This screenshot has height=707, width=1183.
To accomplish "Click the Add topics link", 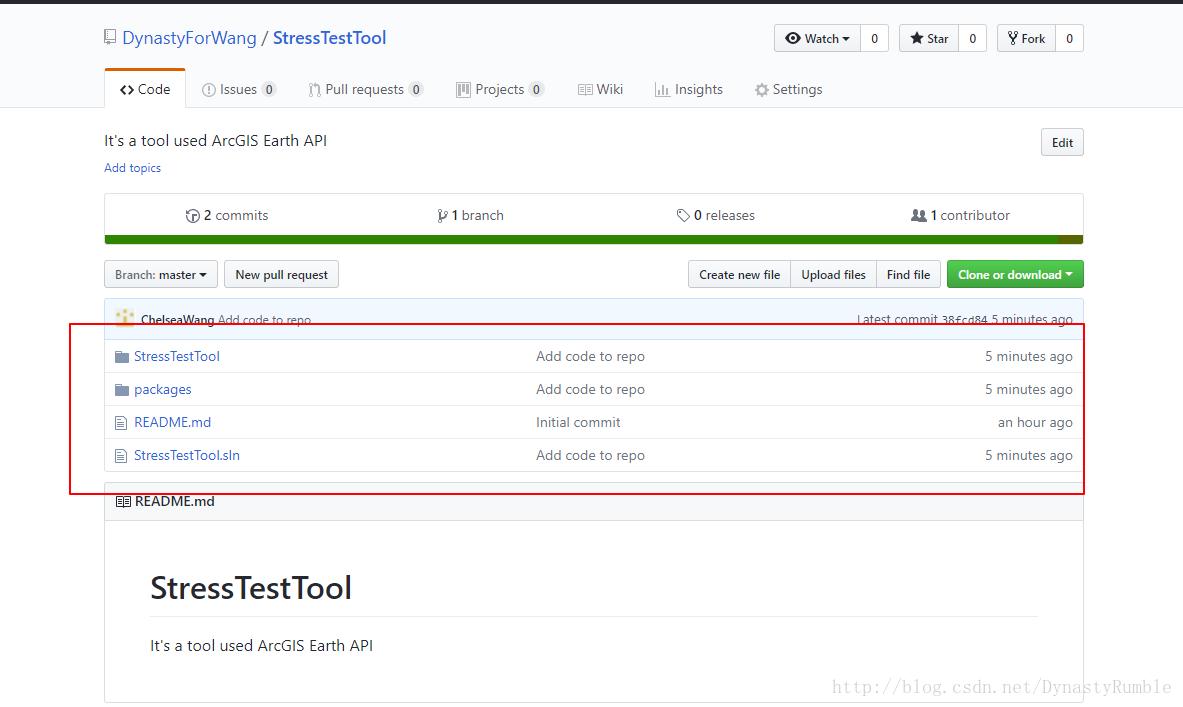I will (x=133, y=168).
